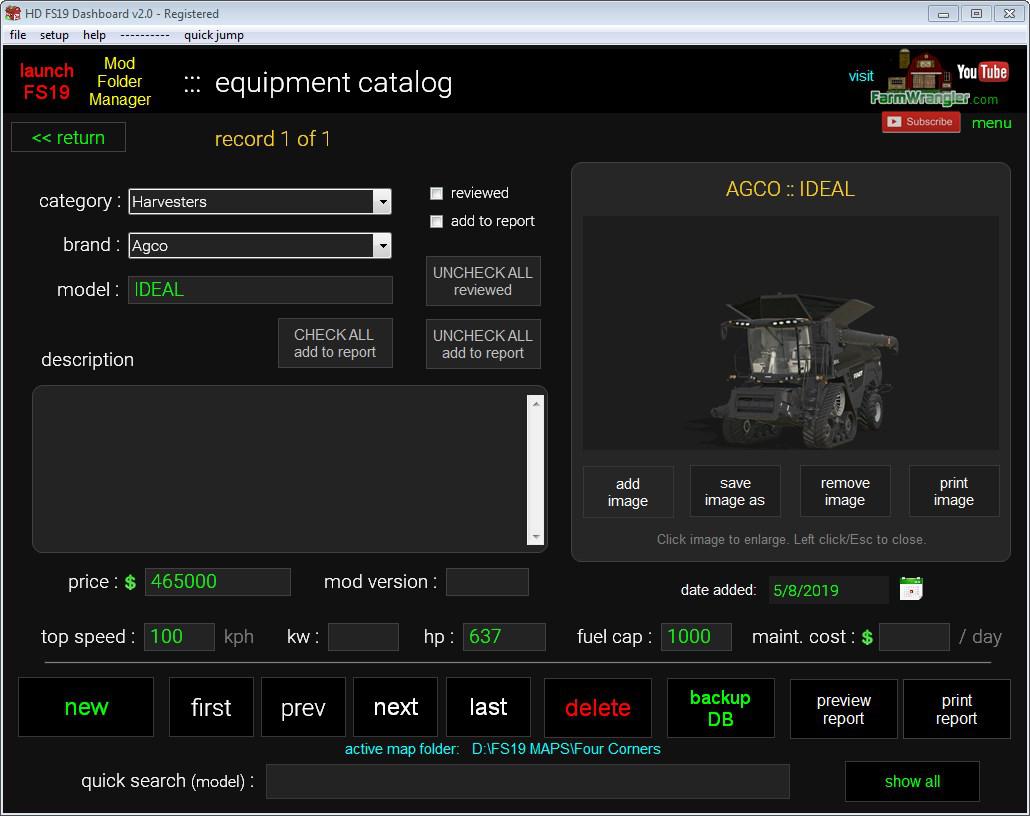The height and width of the screenshot is (816, 1030).
Task: Open the quick jump menu
Action: click(213, 35)
